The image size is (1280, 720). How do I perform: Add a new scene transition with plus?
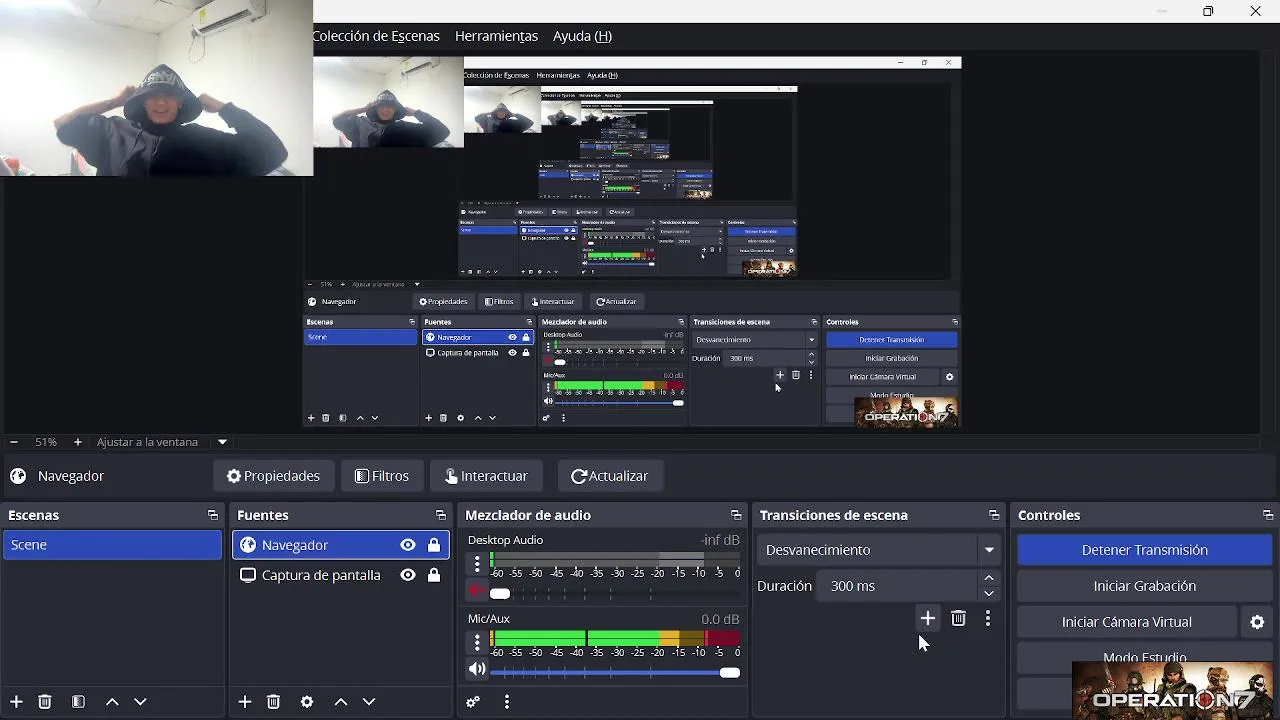tap(928, 619)
